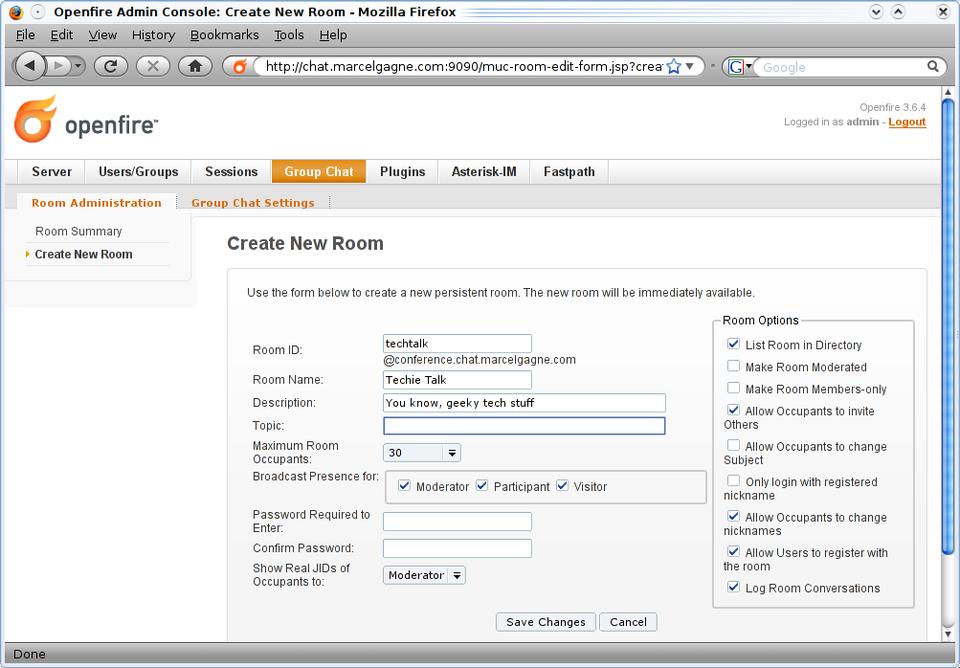
Task: Bookmark page with the star icon
Action: coord(673,66)
